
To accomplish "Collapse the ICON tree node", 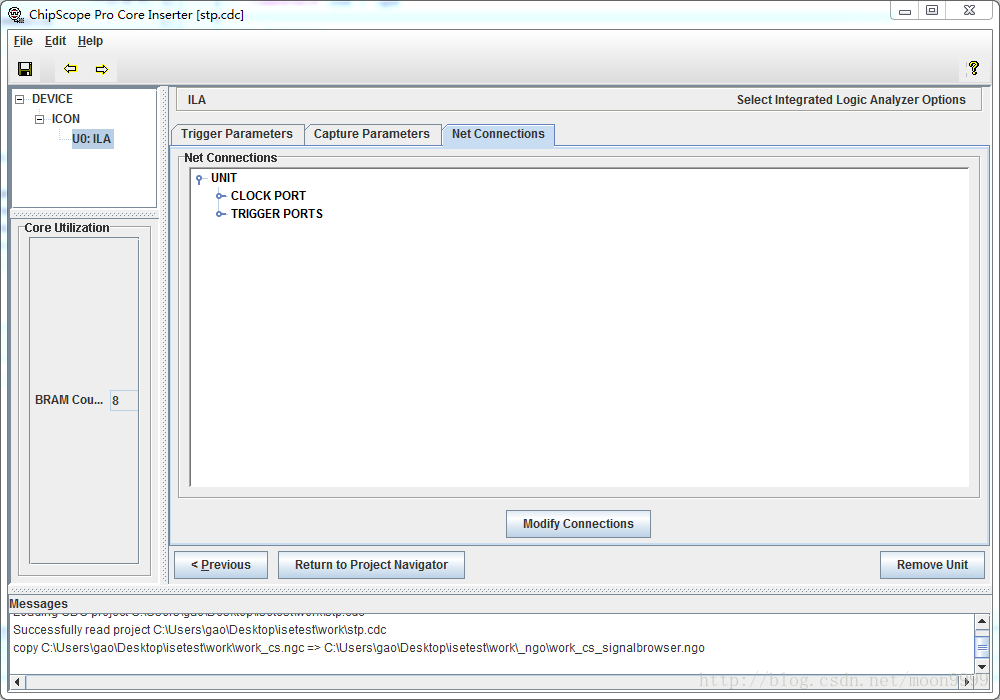I will point(40,119).
